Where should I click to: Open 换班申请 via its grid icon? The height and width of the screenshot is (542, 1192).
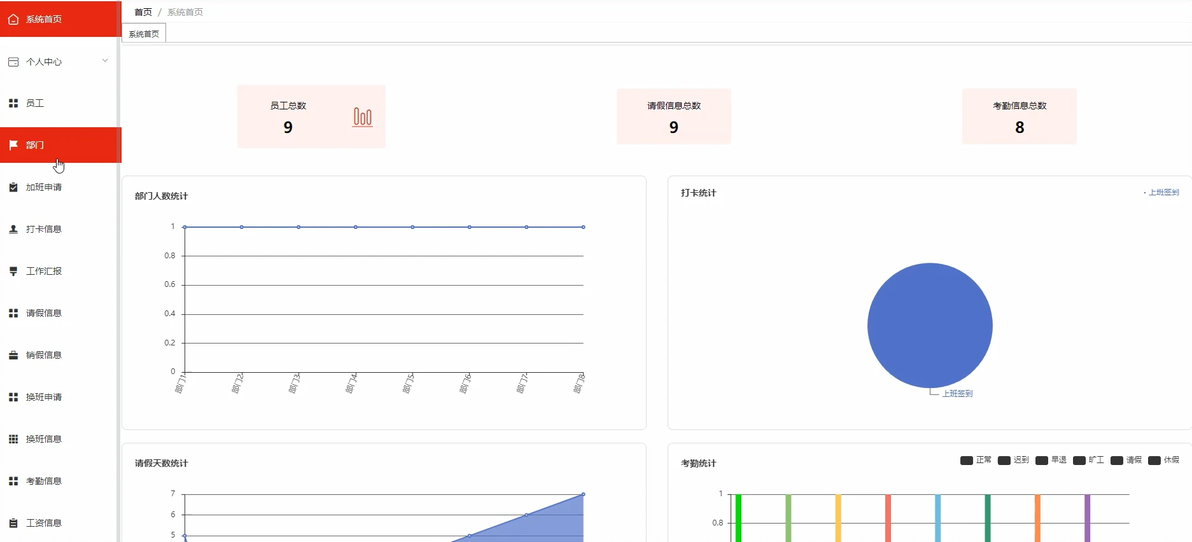tap(13, 397)
